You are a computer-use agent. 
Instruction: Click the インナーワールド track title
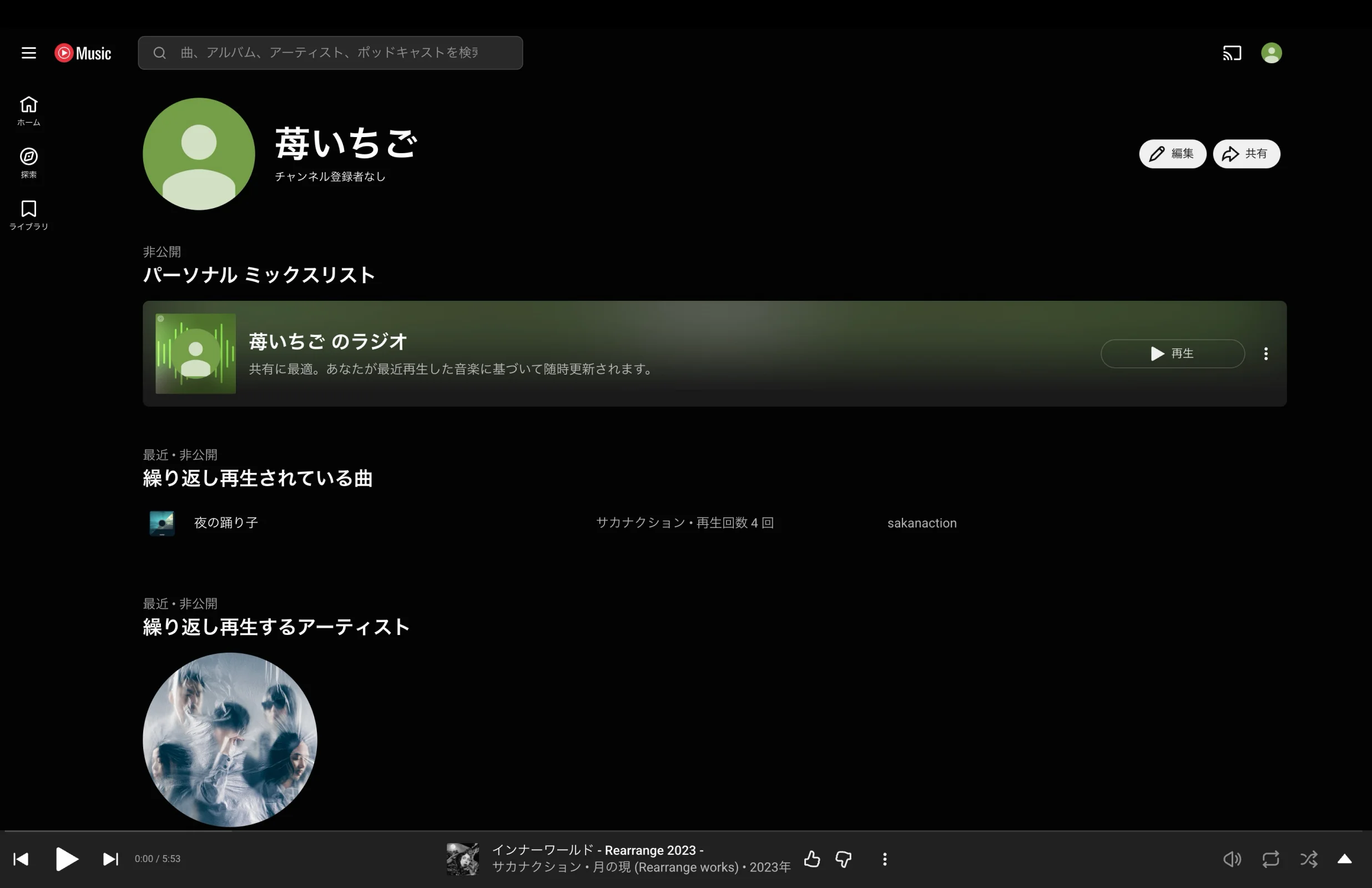pyautogui.click(x=597, y=850)
